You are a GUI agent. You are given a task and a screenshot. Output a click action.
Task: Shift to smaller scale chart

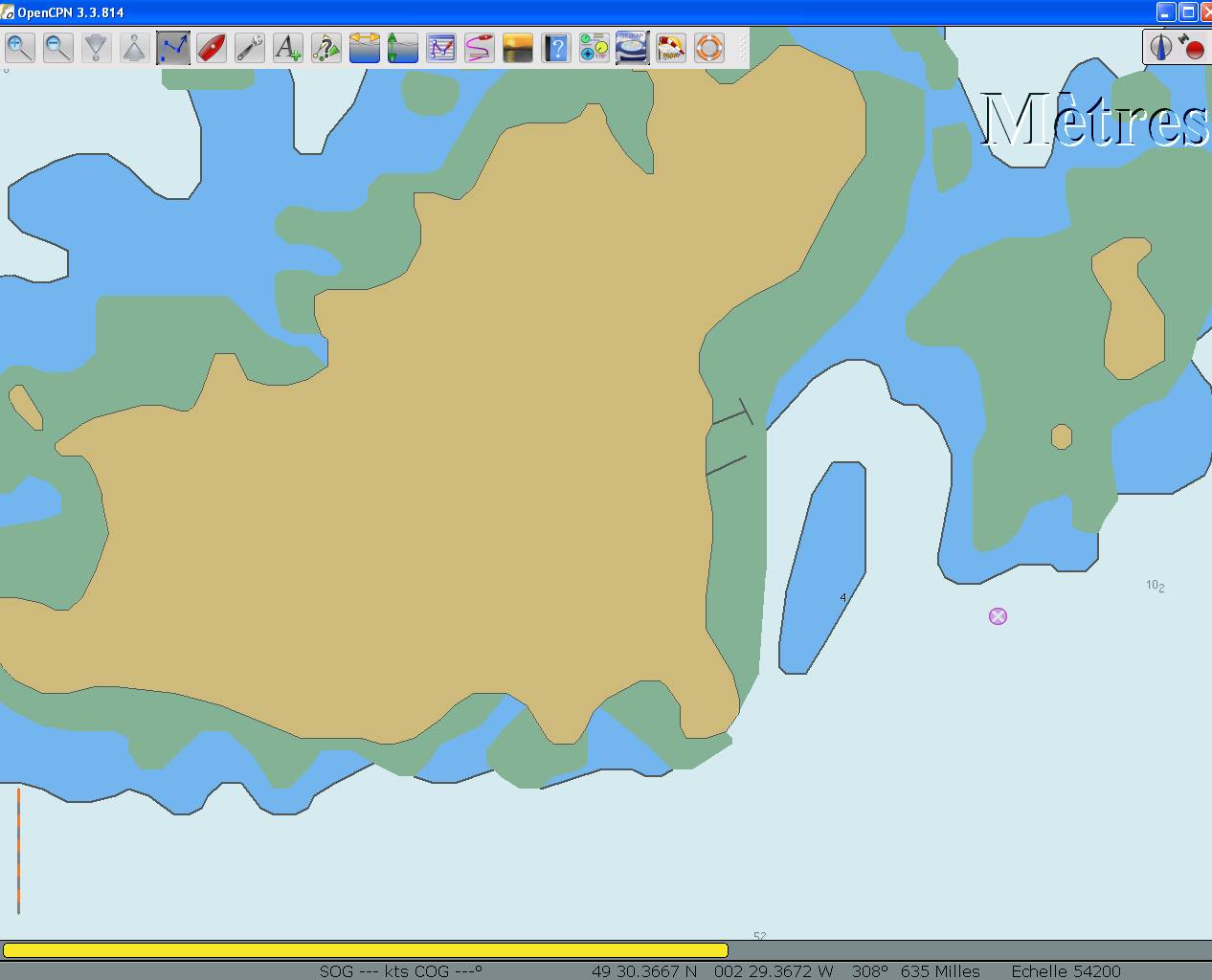point(134,48)
